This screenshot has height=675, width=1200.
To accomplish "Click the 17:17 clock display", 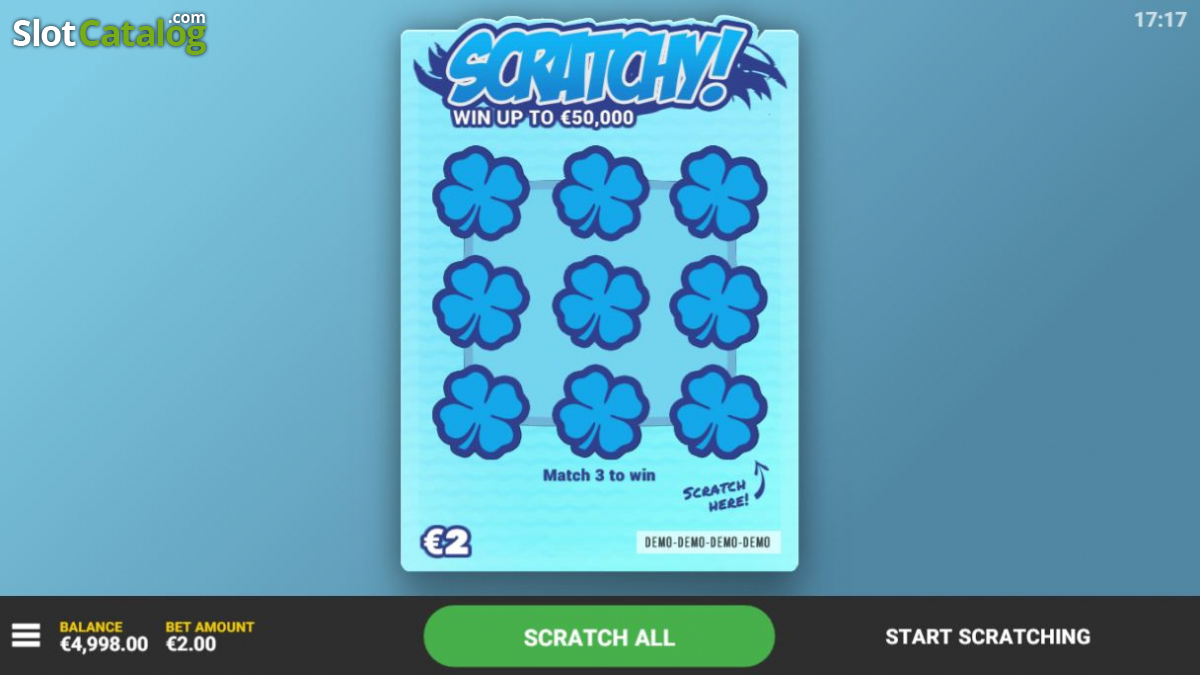I will coord(1160,20).
